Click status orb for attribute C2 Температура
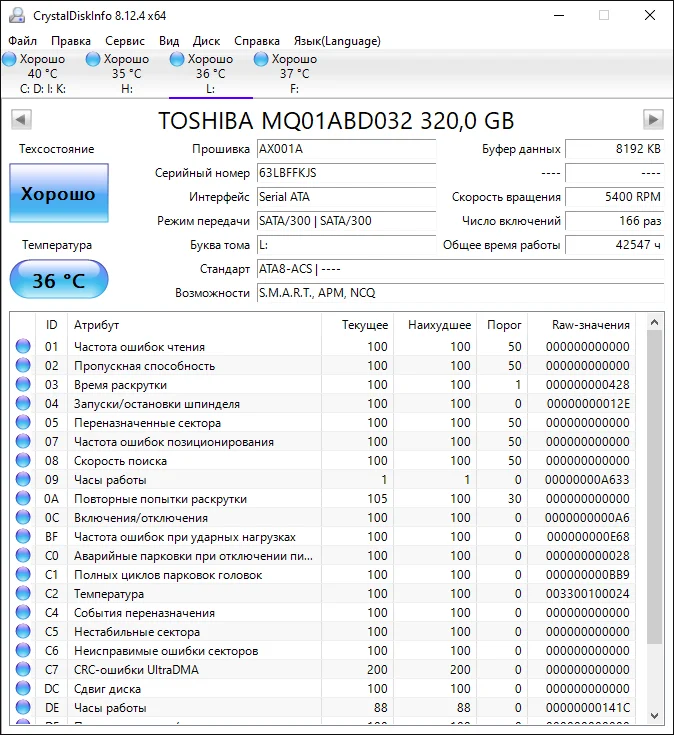The width and height of the screenshot is (674, 735). (x=23, y=593)
